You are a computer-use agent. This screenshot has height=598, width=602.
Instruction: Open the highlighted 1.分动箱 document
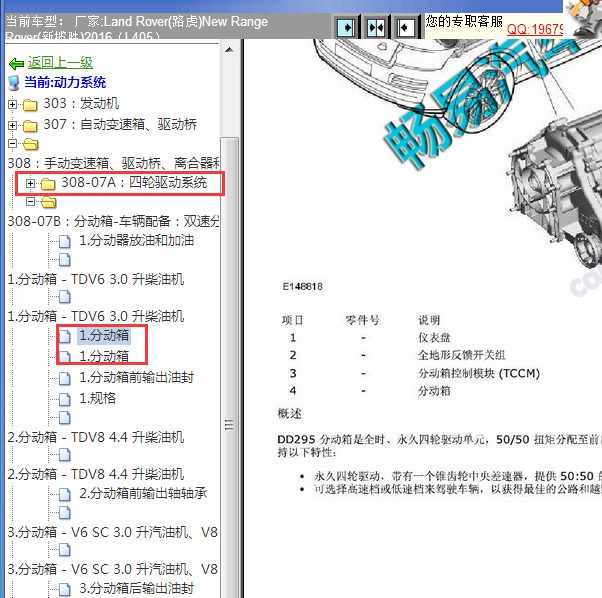click(104, 335)
